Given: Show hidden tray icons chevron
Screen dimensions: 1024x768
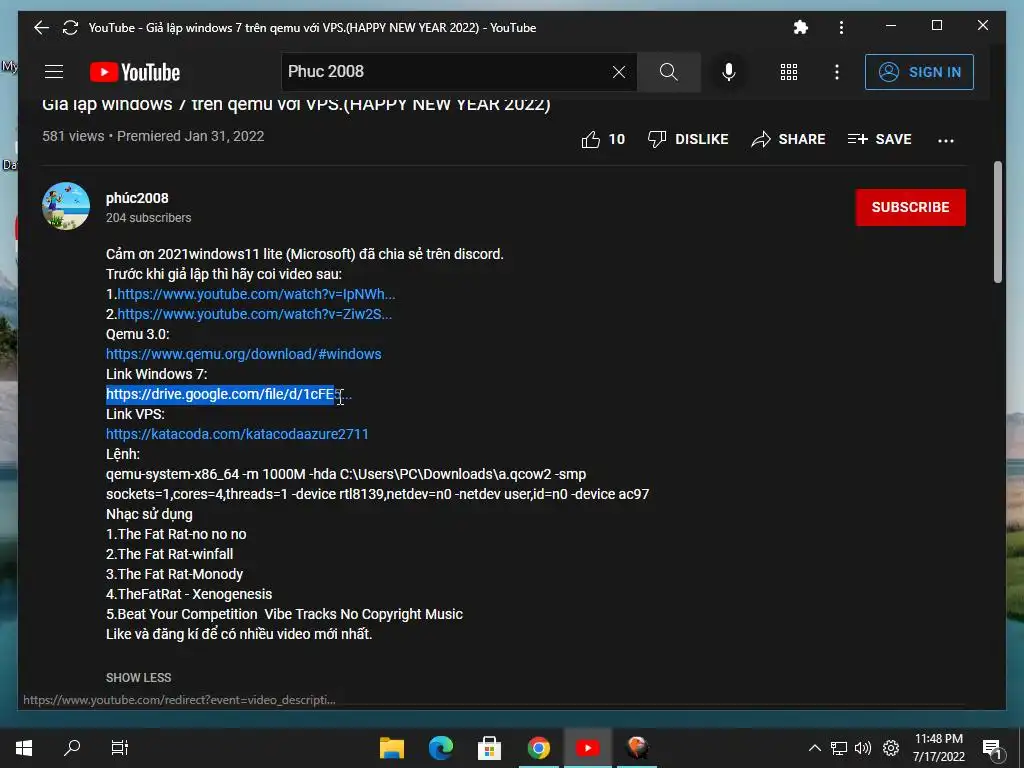Looking at the screenshot, I should (x=814, y=748).
